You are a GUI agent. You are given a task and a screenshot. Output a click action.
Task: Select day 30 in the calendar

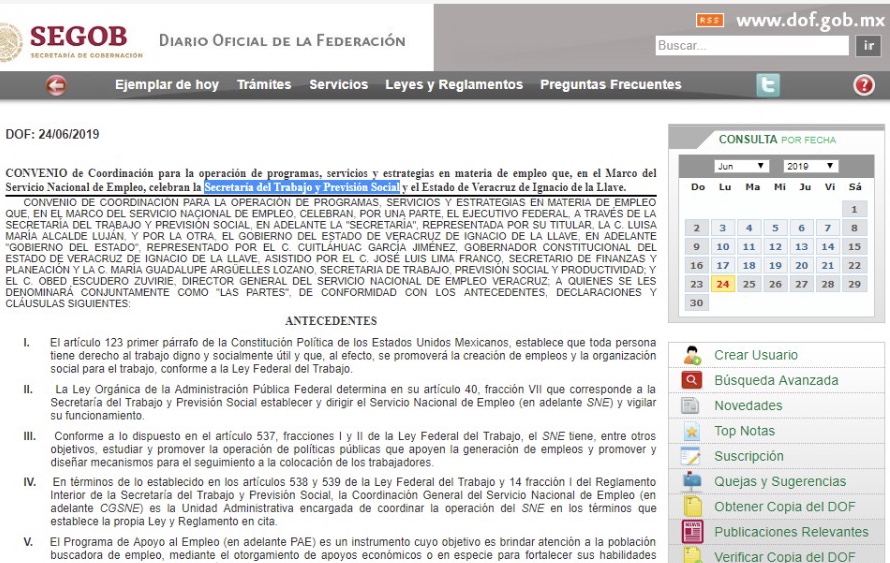coord(696,302)
